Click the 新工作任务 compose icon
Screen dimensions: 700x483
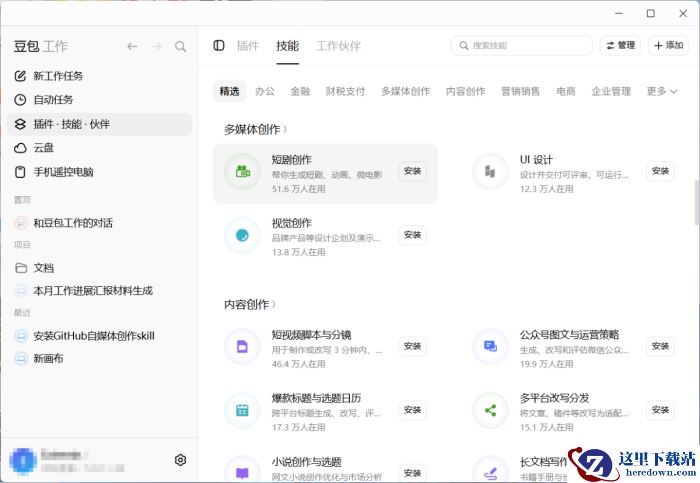[20, 76]
